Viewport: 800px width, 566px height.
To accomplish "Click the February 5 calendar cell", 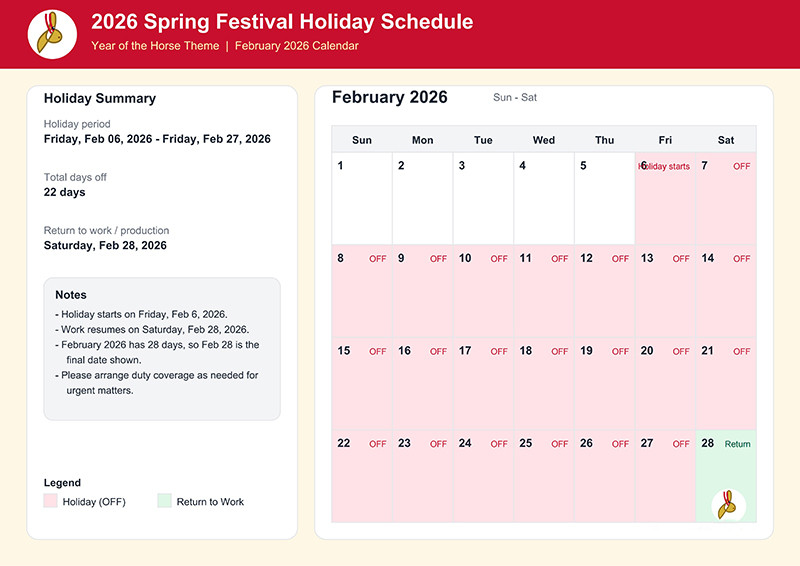I will [x=604, y=198].
